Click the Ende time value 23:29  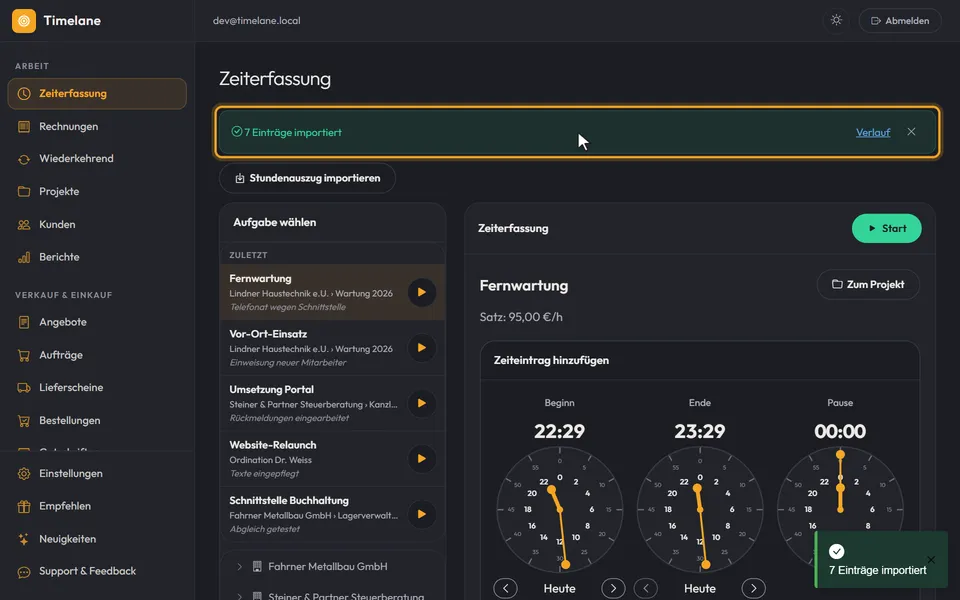pos(700,432)
